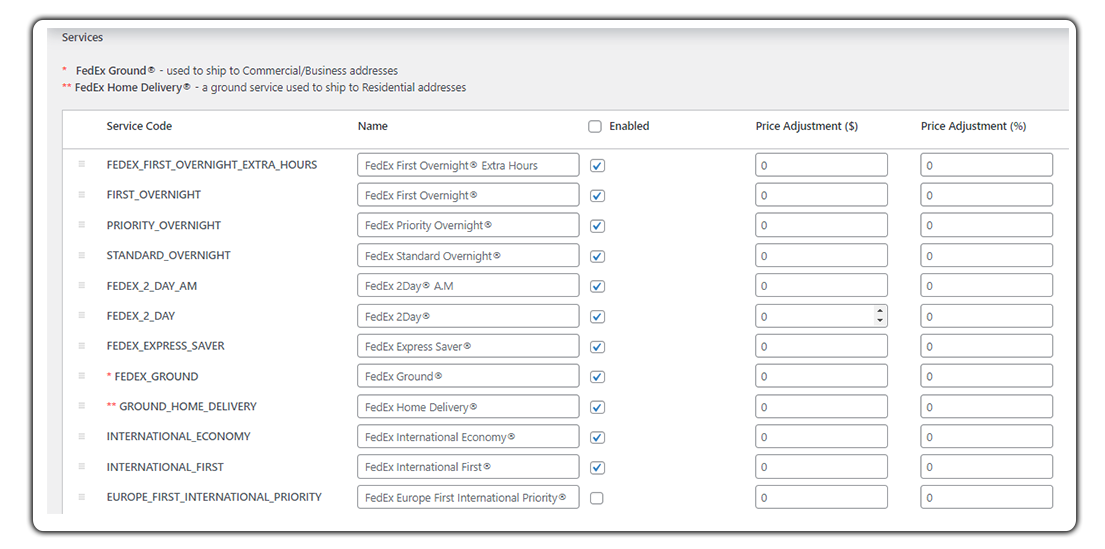Focus dollar price adjustment for INTERNATIONAL_ECONOMY

click(821, 437)
